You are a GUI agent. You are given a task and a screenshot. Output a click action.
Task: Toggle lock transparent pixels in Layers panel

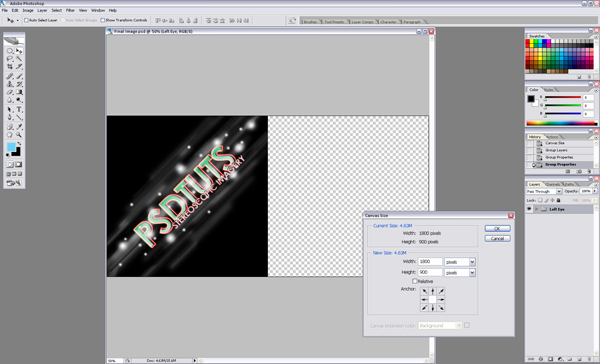point(540,200)
